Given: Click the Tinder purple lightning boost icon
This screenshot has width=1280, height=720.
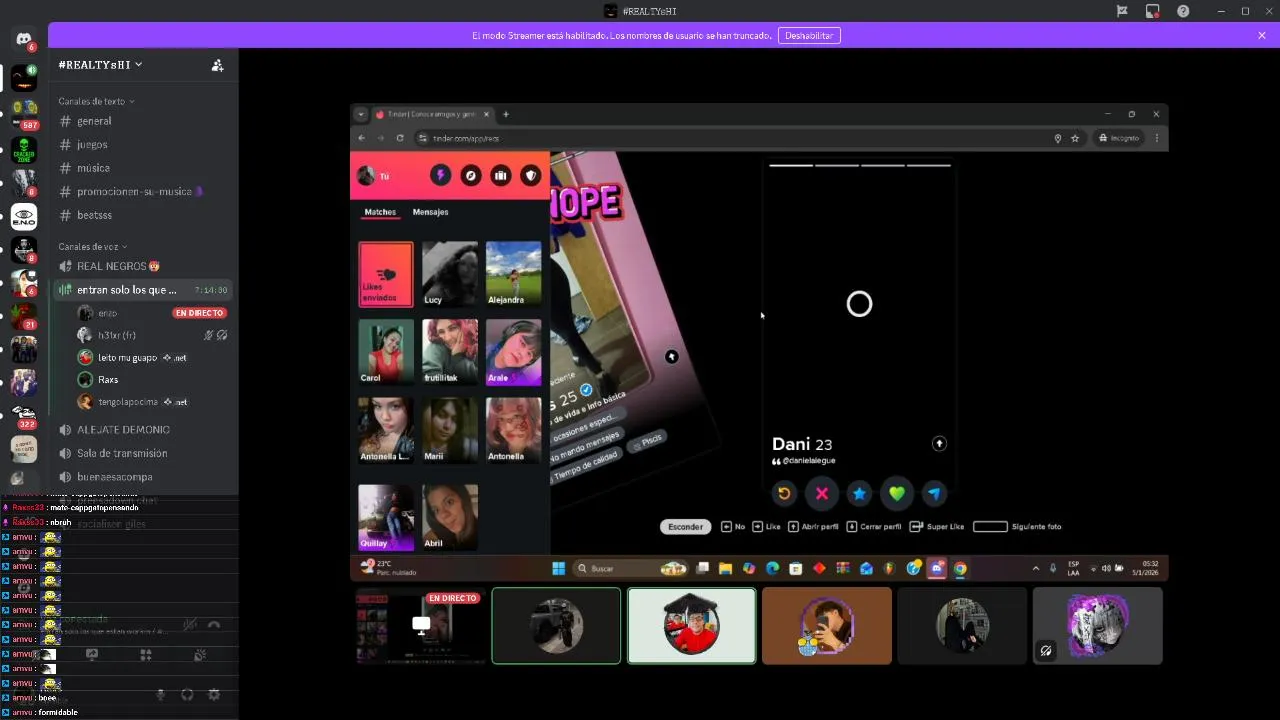Looking at the screenshot, I should pos(440,175).
